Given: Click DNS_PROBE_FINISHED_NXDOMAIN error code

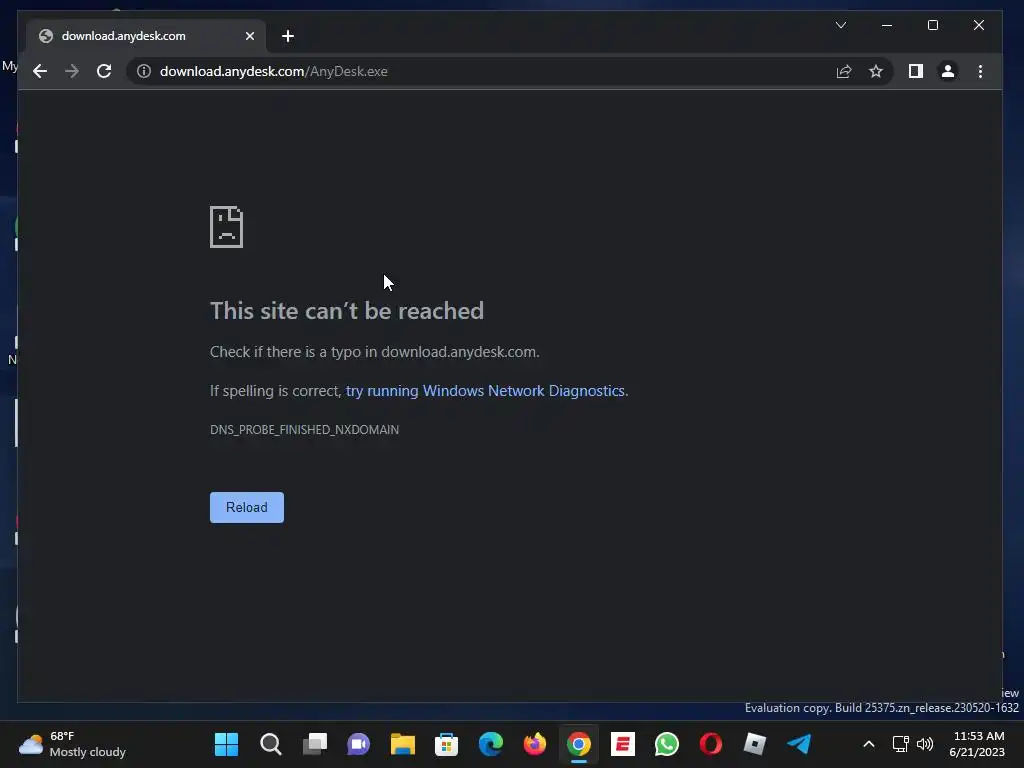Looking at the screenshot, I should 304,430.
